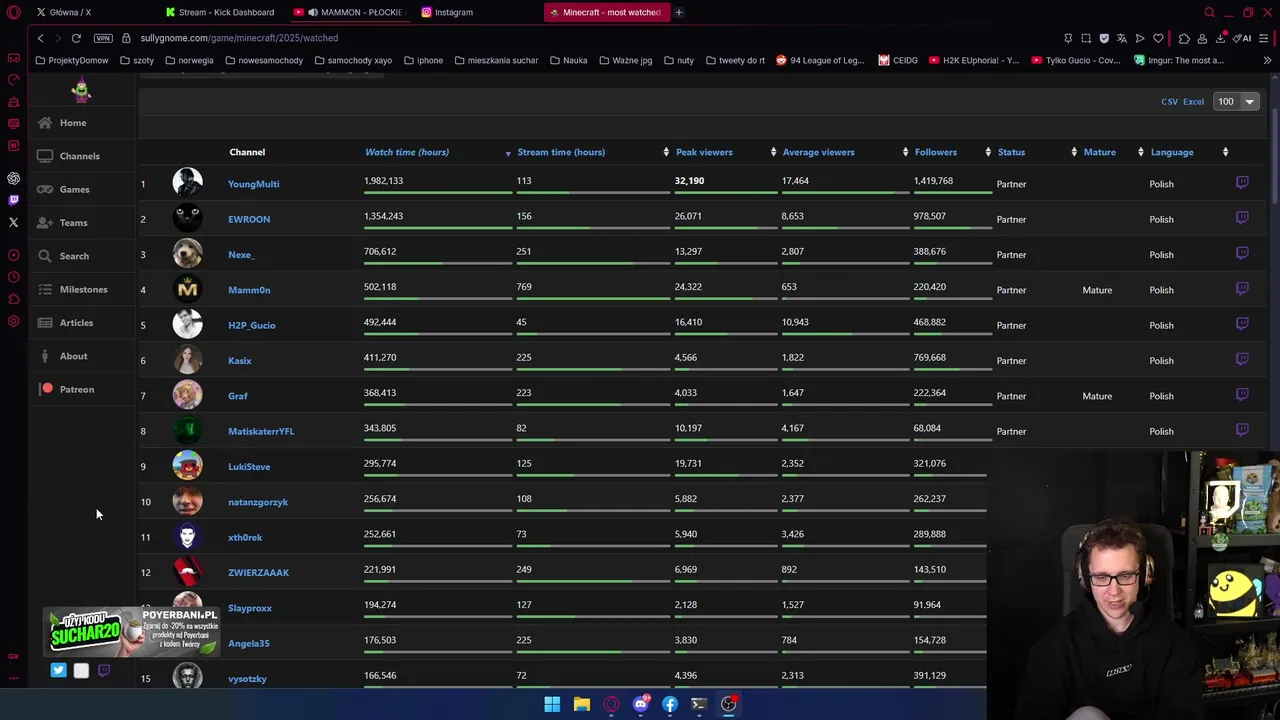Sort by Peak viewers column arrow
This screenshot has width=1280, height=720.
click(773, 152)
